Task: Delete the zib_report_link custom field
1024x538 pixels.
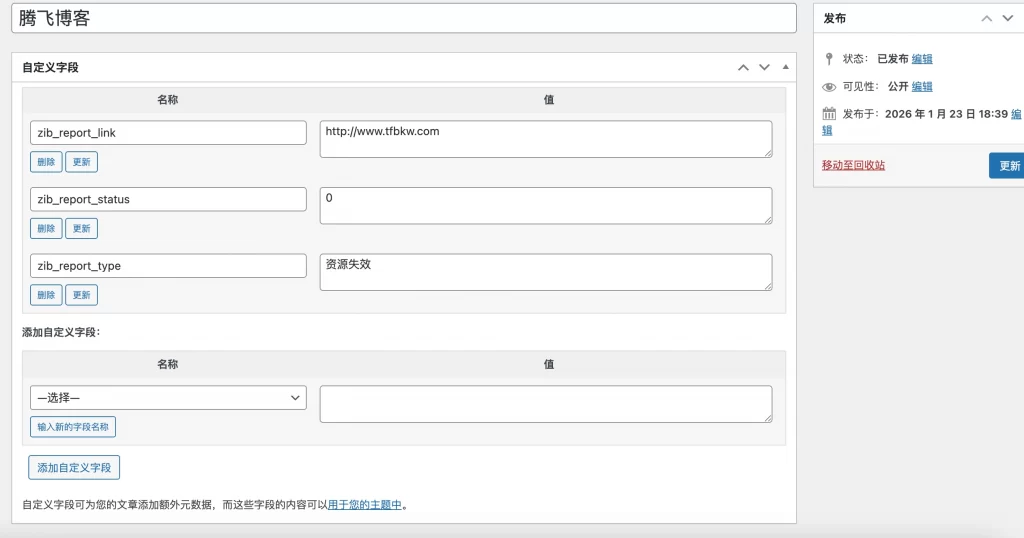Action: tap(46, 162)
